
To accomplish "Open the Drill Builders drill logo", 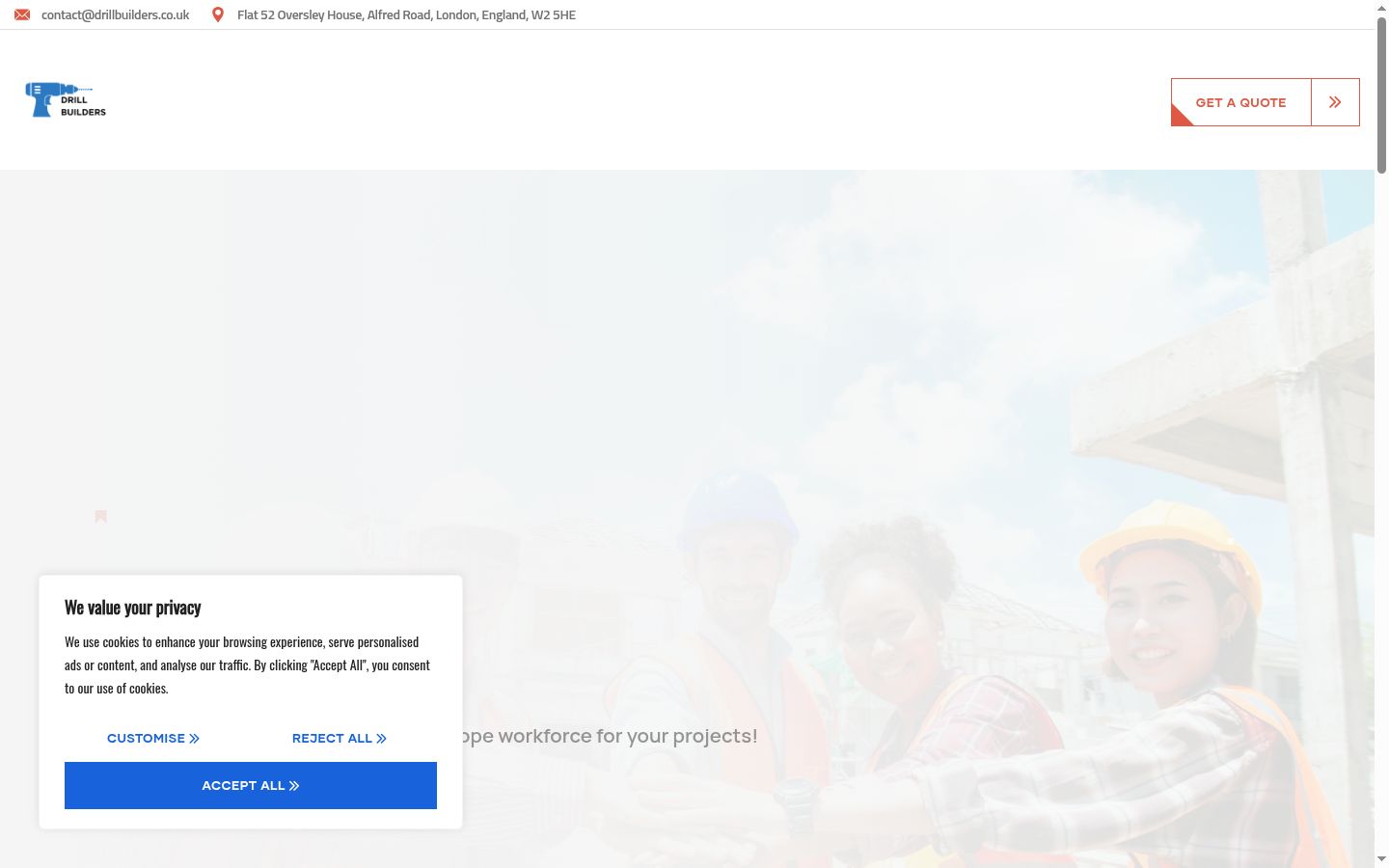I will click(x=66, y=99).
